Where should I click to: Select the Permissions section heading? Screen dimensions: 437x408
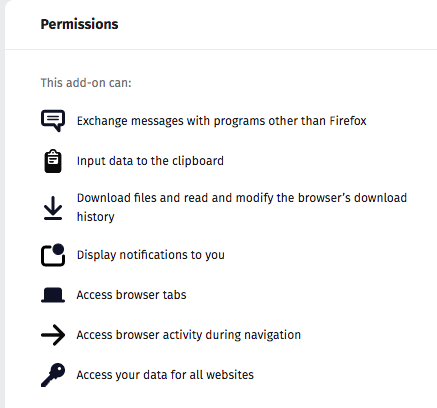point(79,24)
